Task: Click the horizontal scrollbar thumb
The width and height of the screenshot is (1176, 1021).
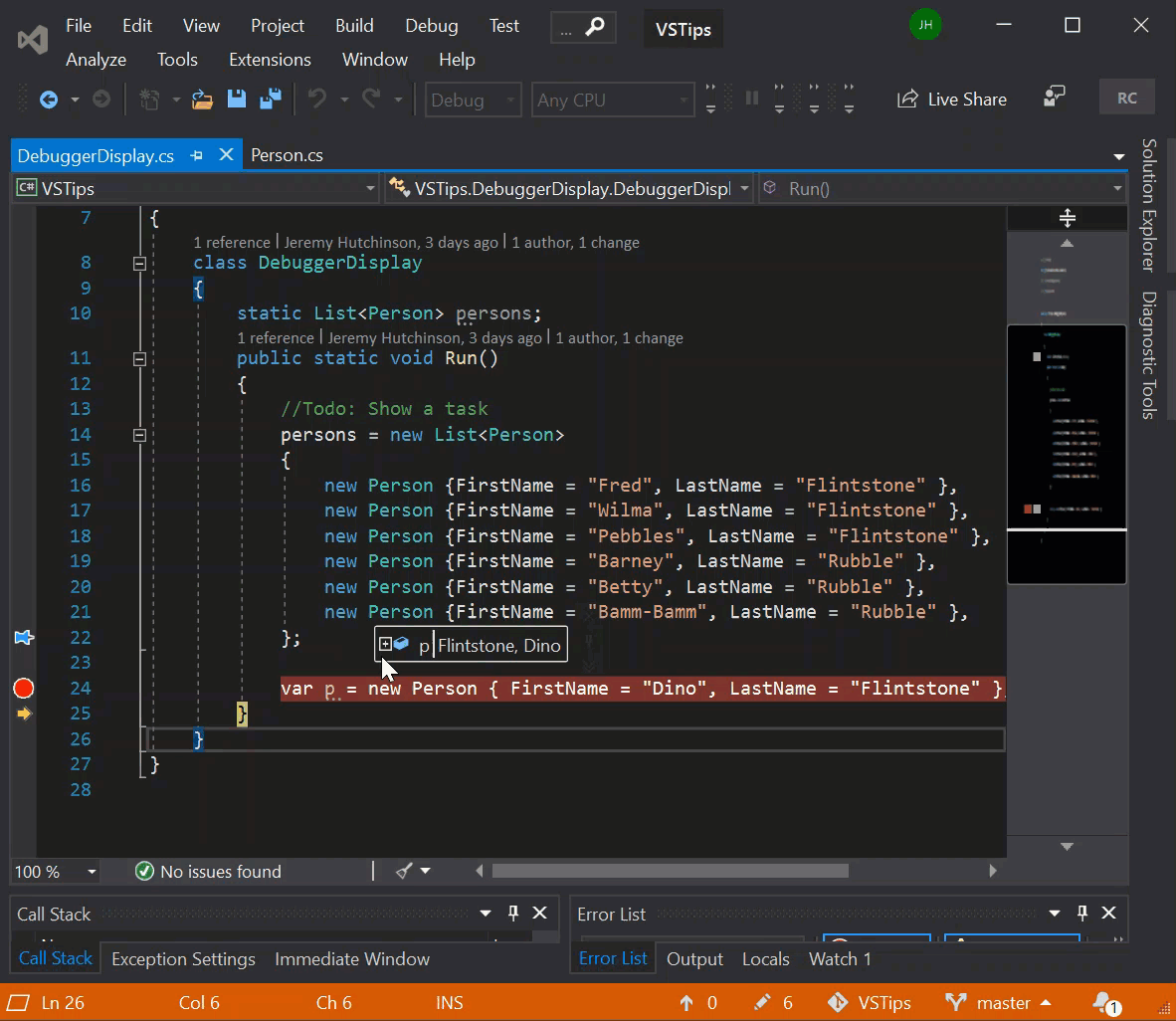Action: 670,870
